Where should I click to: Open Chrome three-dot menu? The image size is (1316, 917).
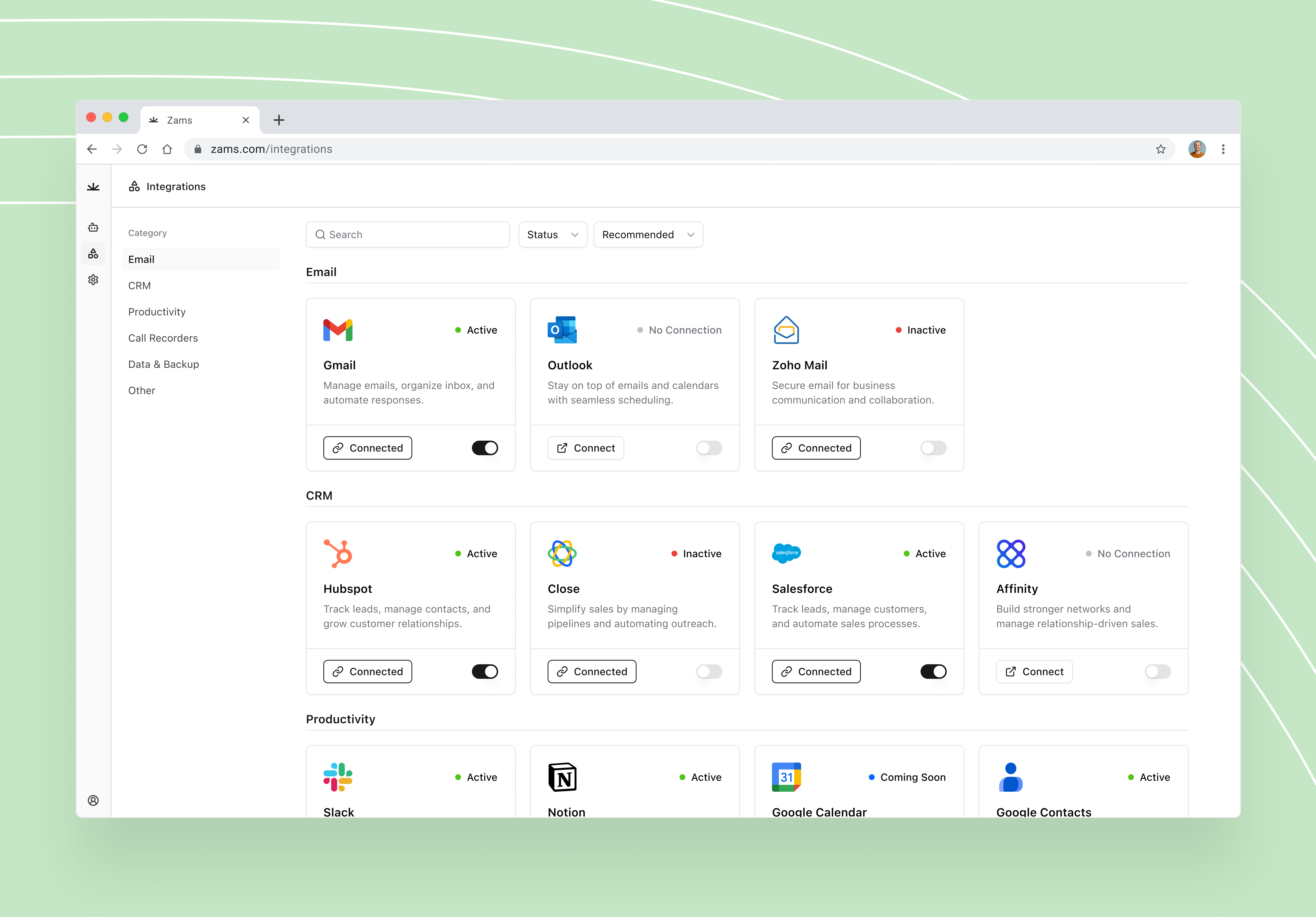[1223, 149]
